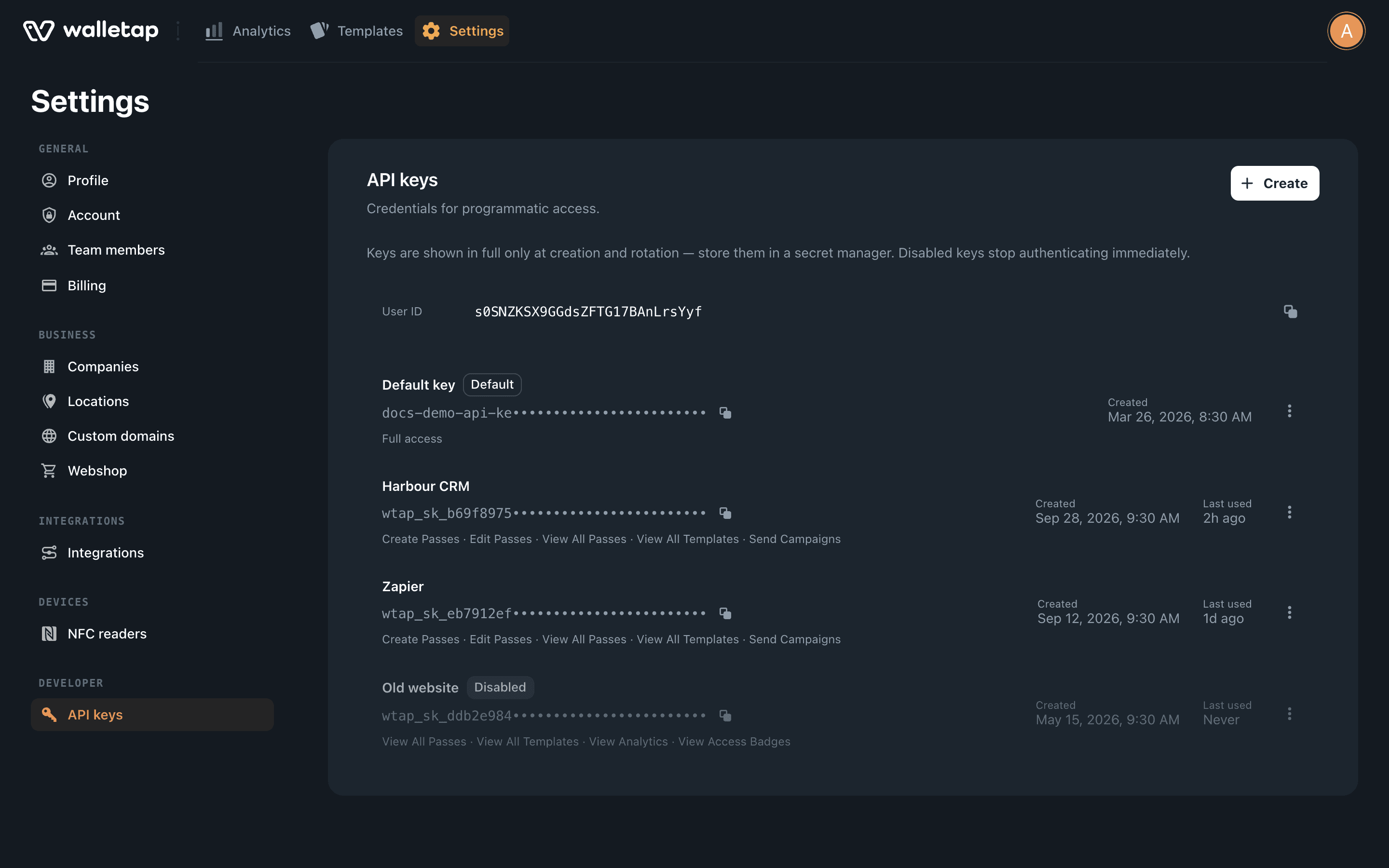Open the Templates tab
This screenshot has height=868, width=1389.
(356, 31)
